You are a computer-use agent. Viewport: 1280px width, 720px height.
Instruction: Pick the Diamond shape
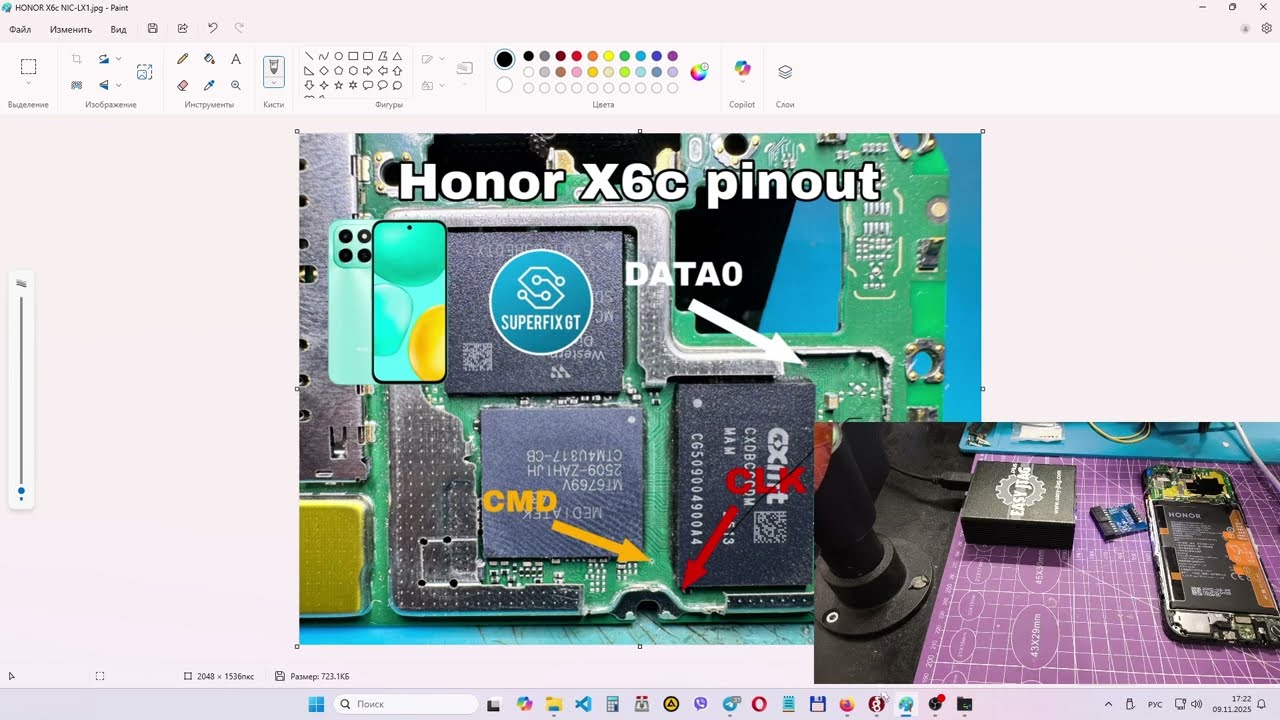pyautogui.click(x=324, y=71)
